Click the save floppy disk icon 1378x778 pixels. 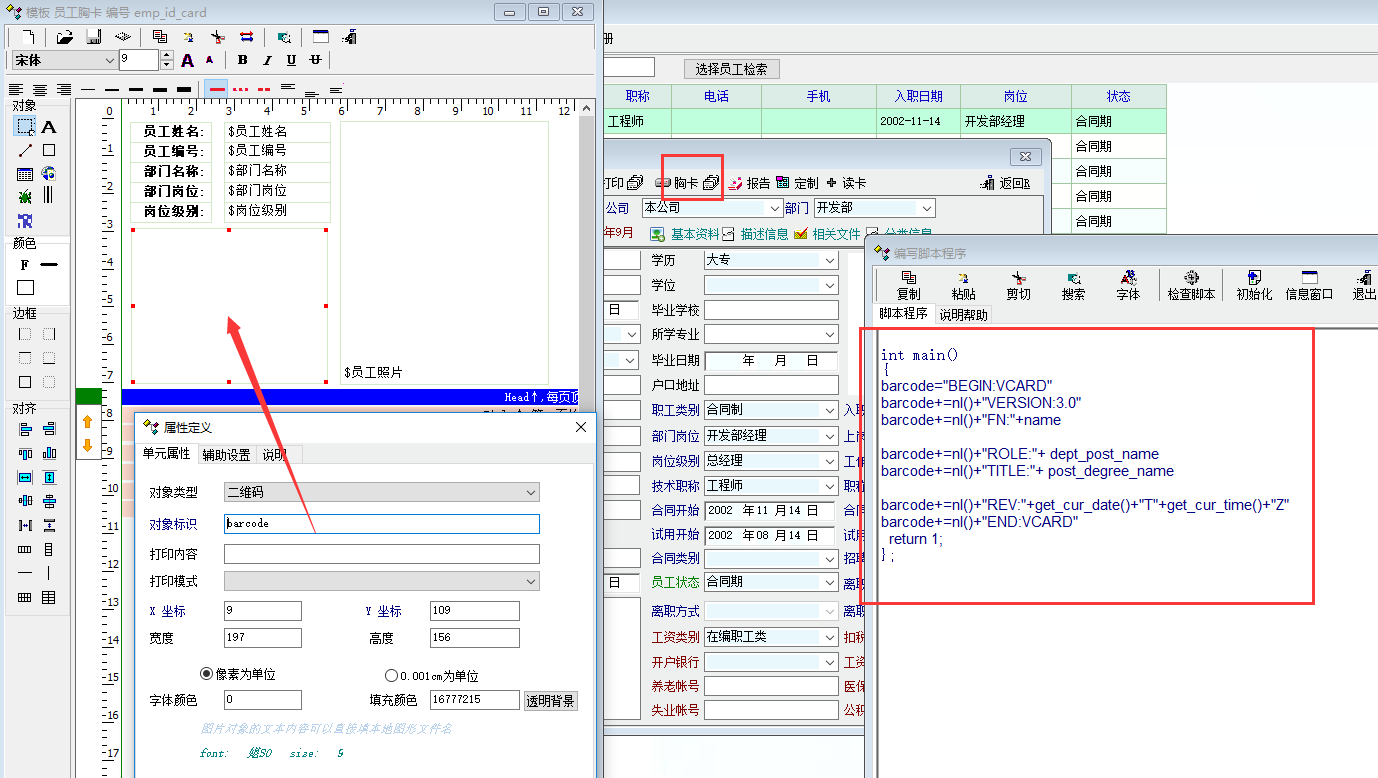coord(93,37)
